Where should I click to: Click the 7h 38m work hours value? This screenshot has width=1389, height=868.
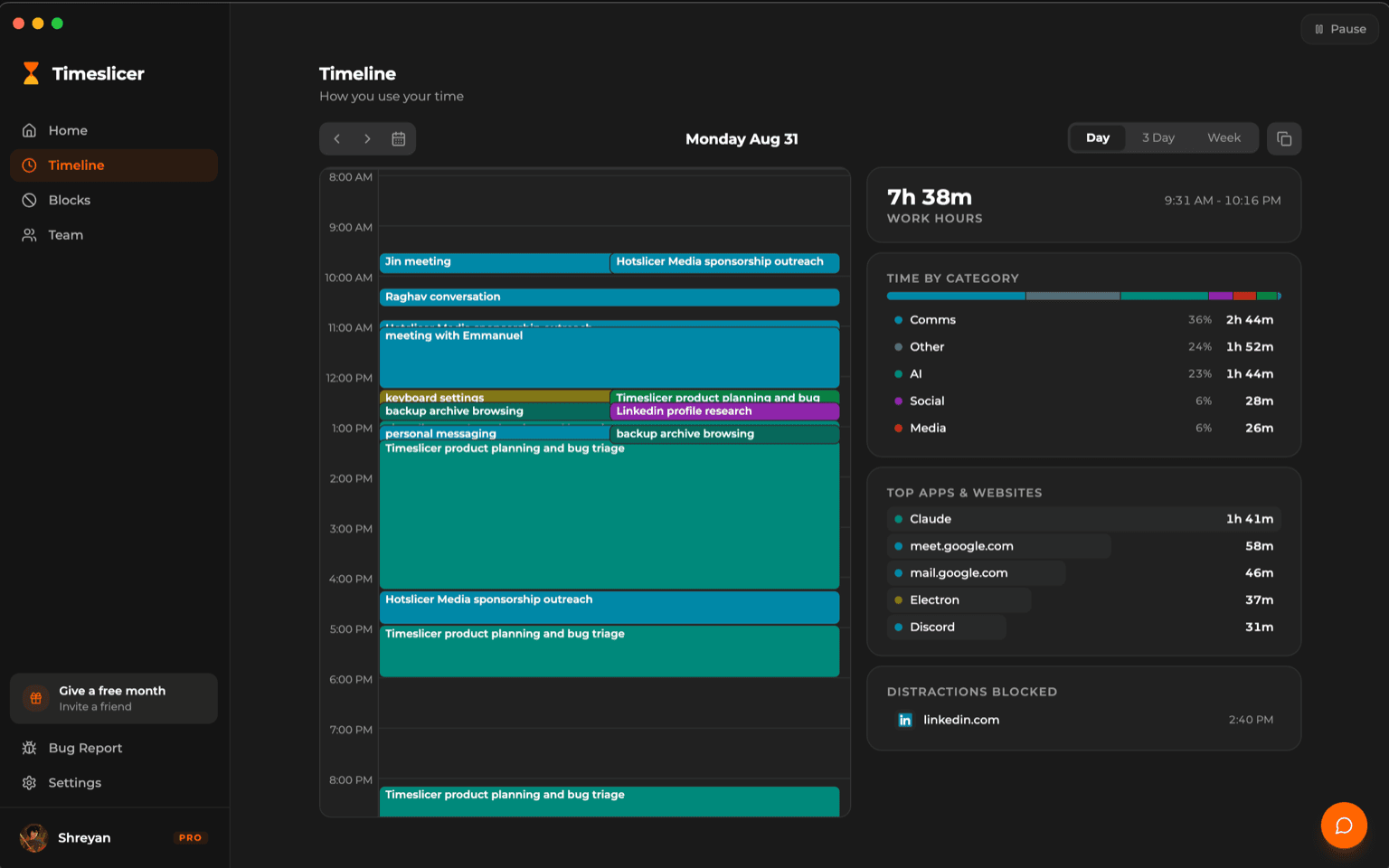(x=930, y=197)
